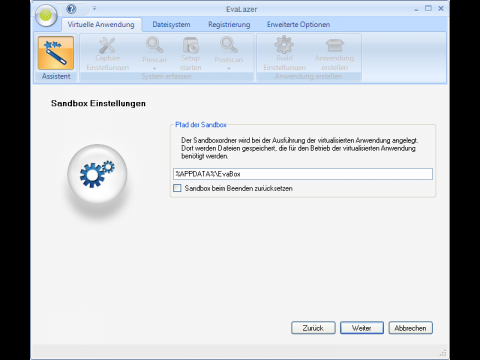Expand the Prescan dropdown arrow
The image size is (480, 360).
click(154, 68)
